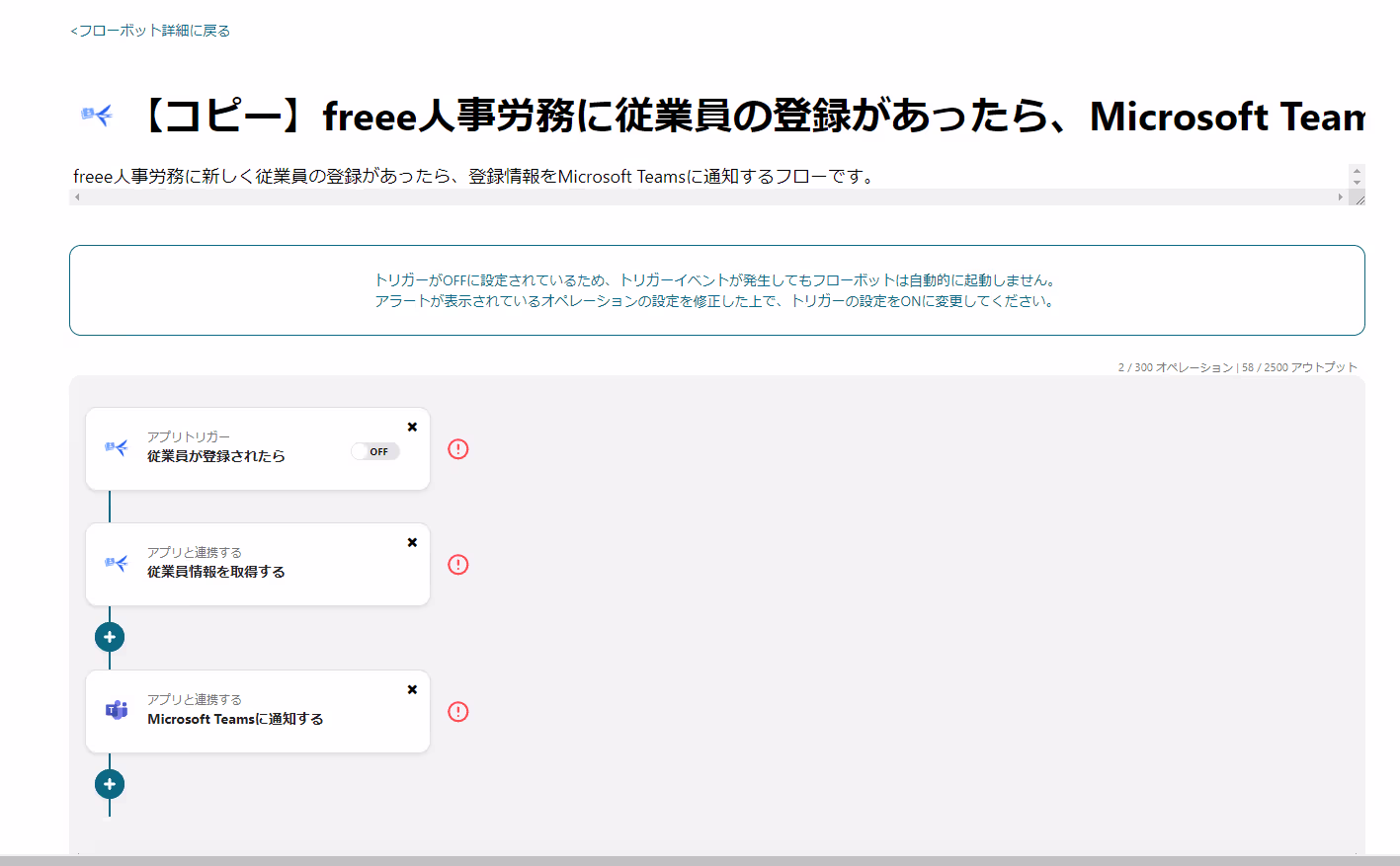
Task: Open the 従業員情報を取得する operation card
Action: [x=258, y=564]
